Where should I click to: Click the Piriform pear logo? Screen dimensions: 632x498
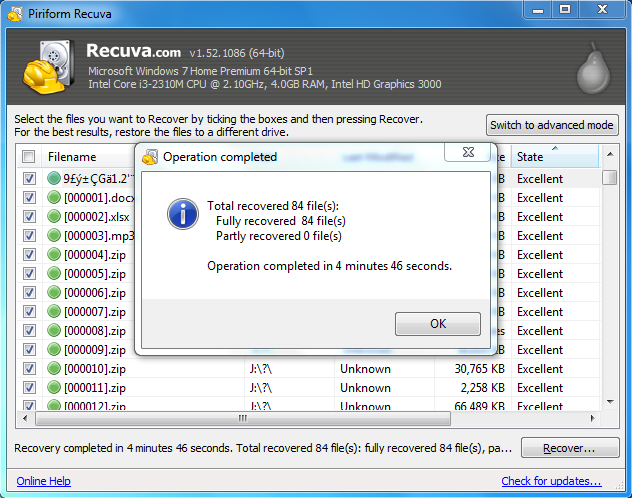coord(593,68)
